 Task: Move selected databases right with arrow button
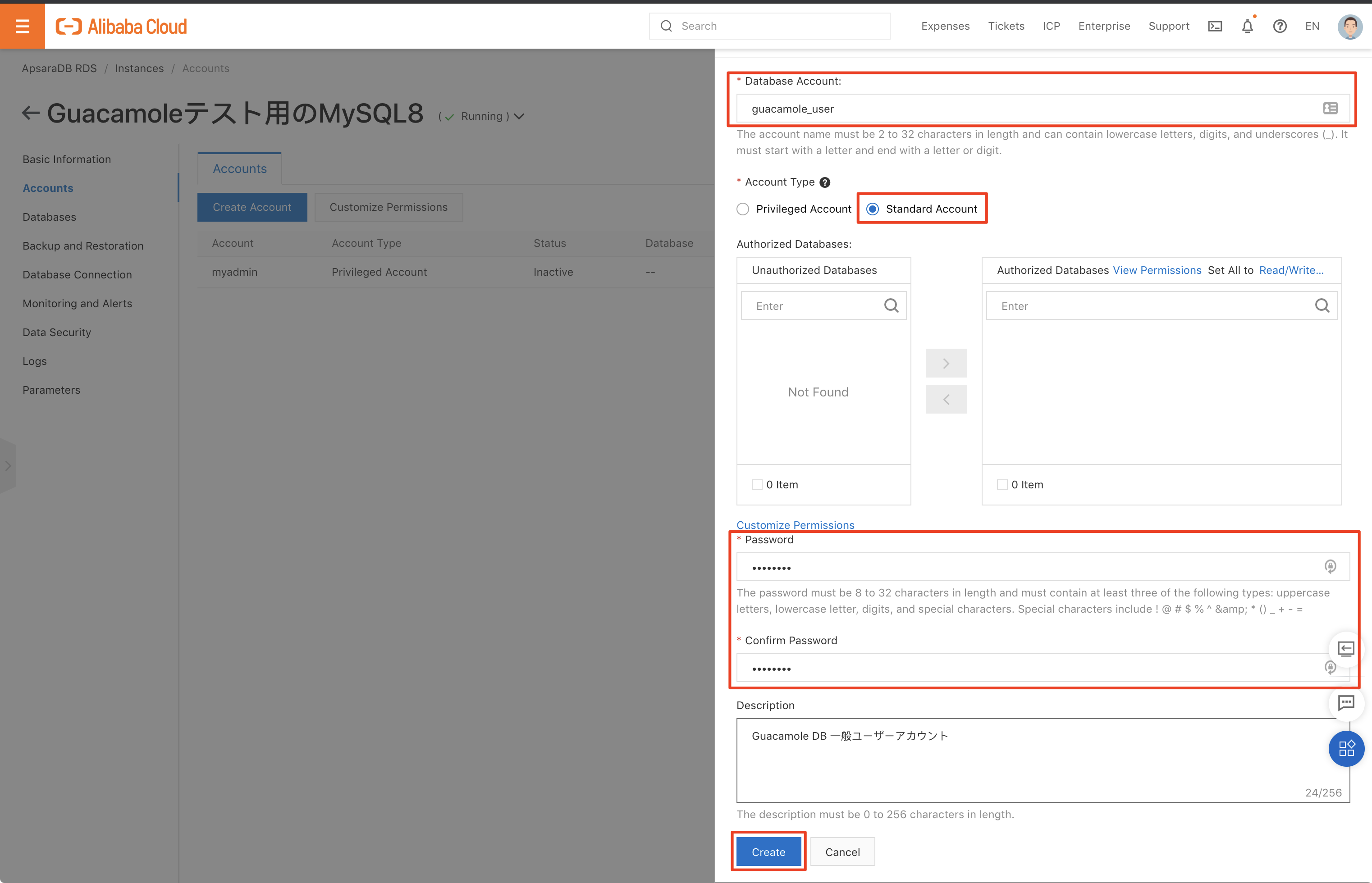[x=946, y=363]
